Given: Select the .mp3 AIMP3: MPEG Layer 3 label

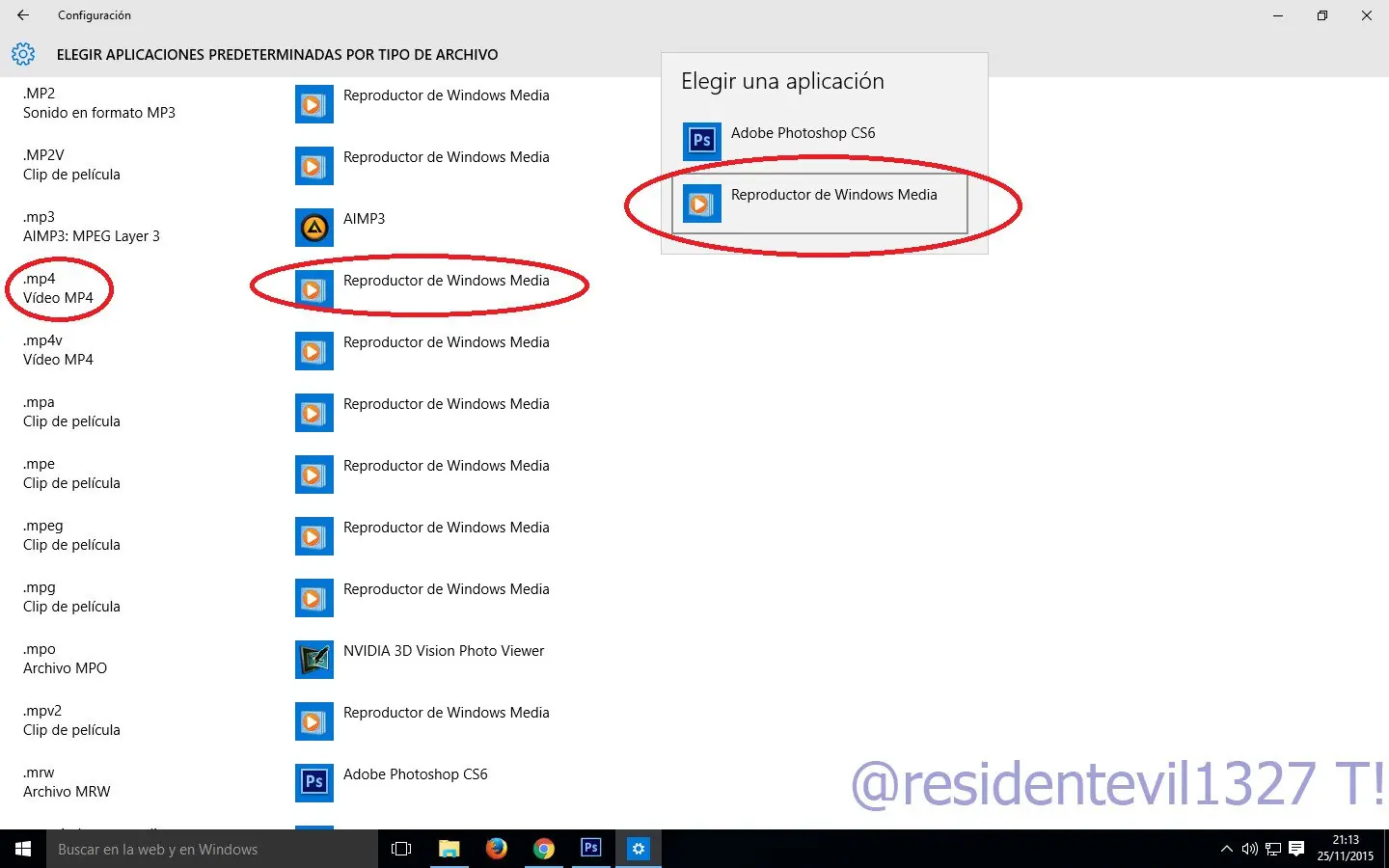Looking at the screenshot, I should 92,227.
